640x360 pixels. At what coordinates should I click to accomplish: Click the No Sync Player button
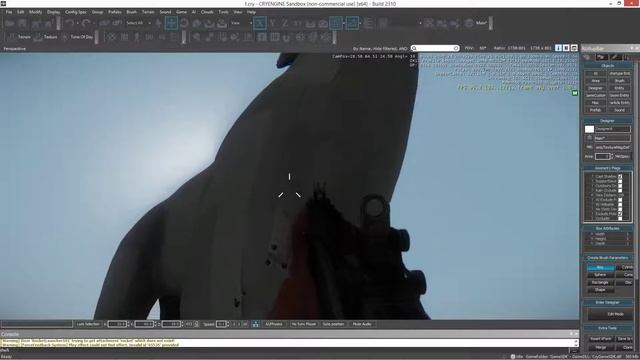303,324
